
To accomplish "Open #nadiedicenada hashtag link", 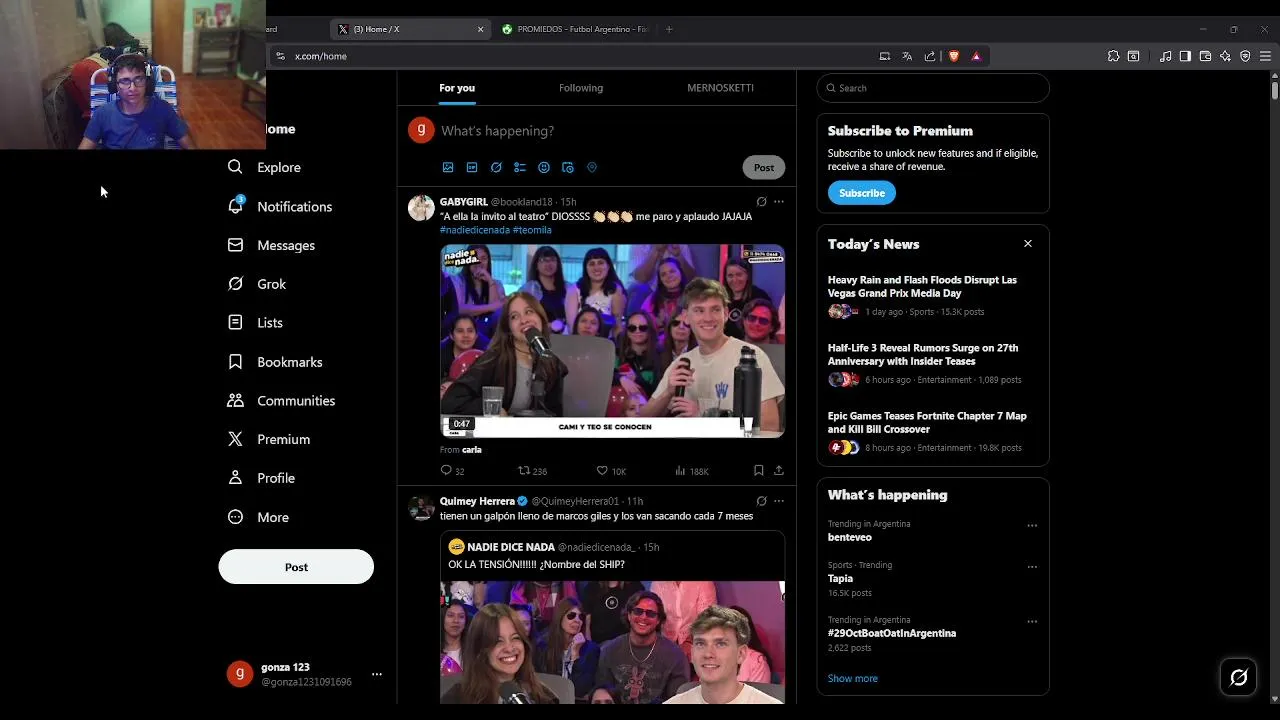I will (x=475, y=230).
